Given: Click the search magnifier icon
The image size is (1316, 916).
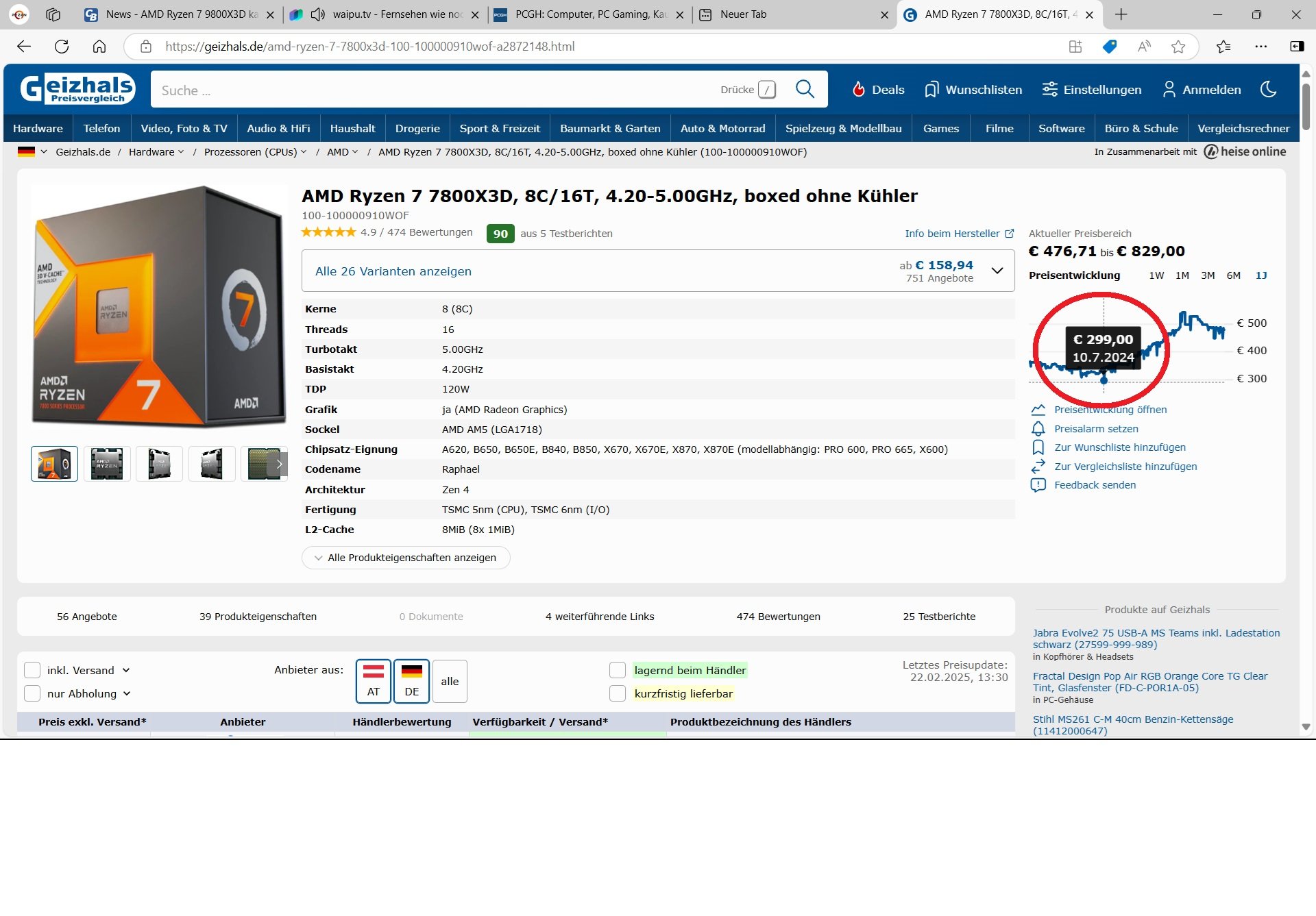Looking at the screenshot, I should 805,89.
